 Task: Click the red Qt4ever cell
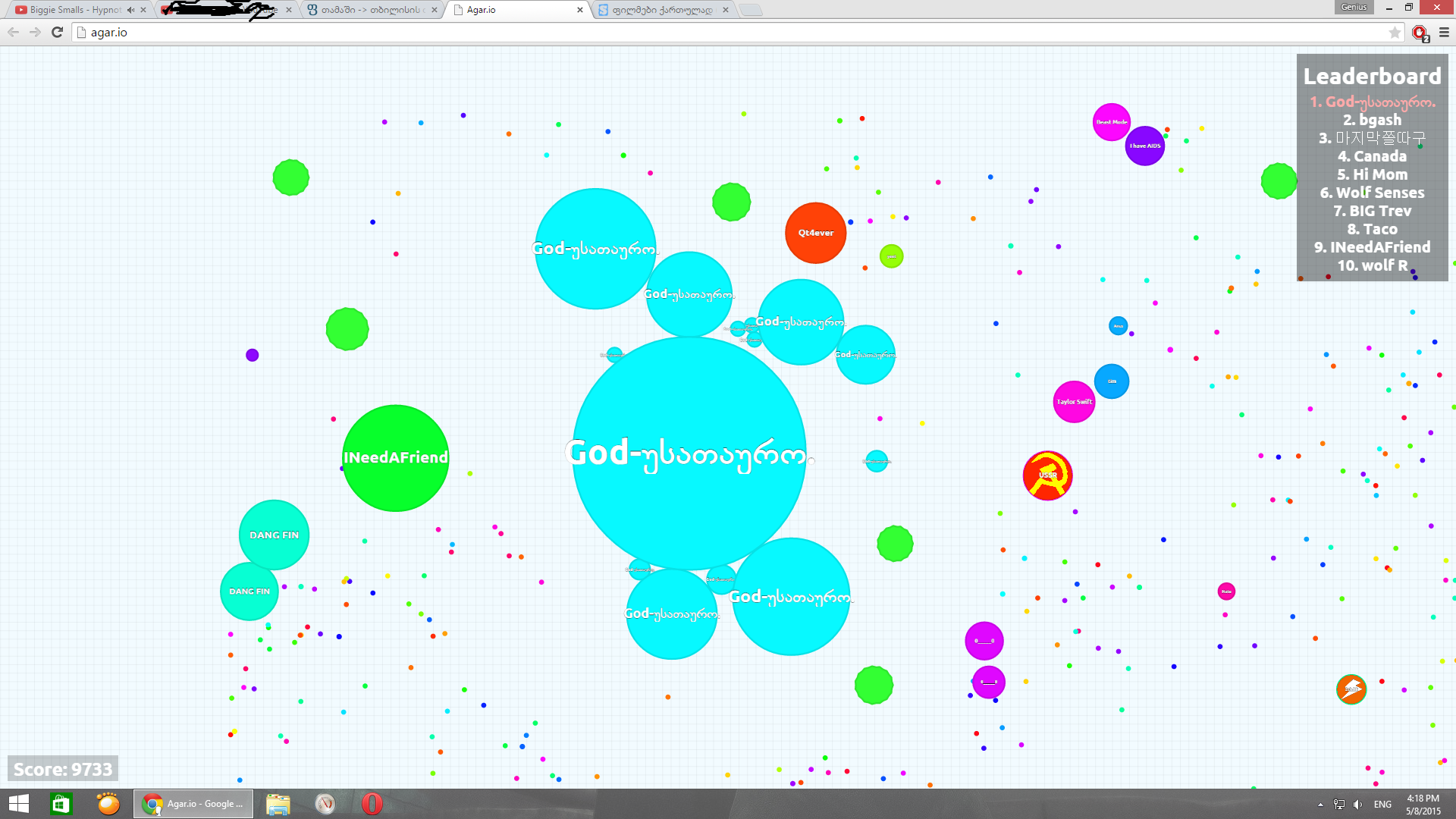pyautogui.click(x=815, y=233)
